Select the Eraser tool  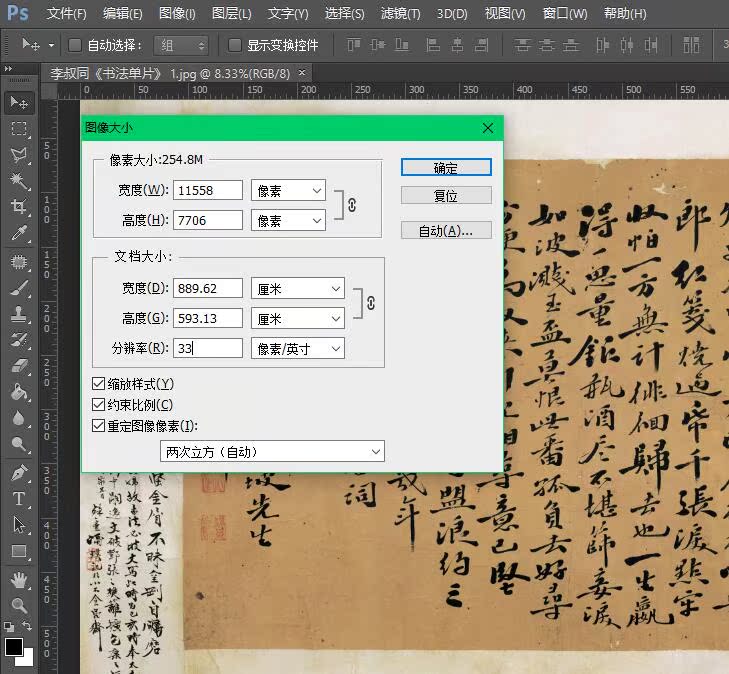(x=19, y=366)
